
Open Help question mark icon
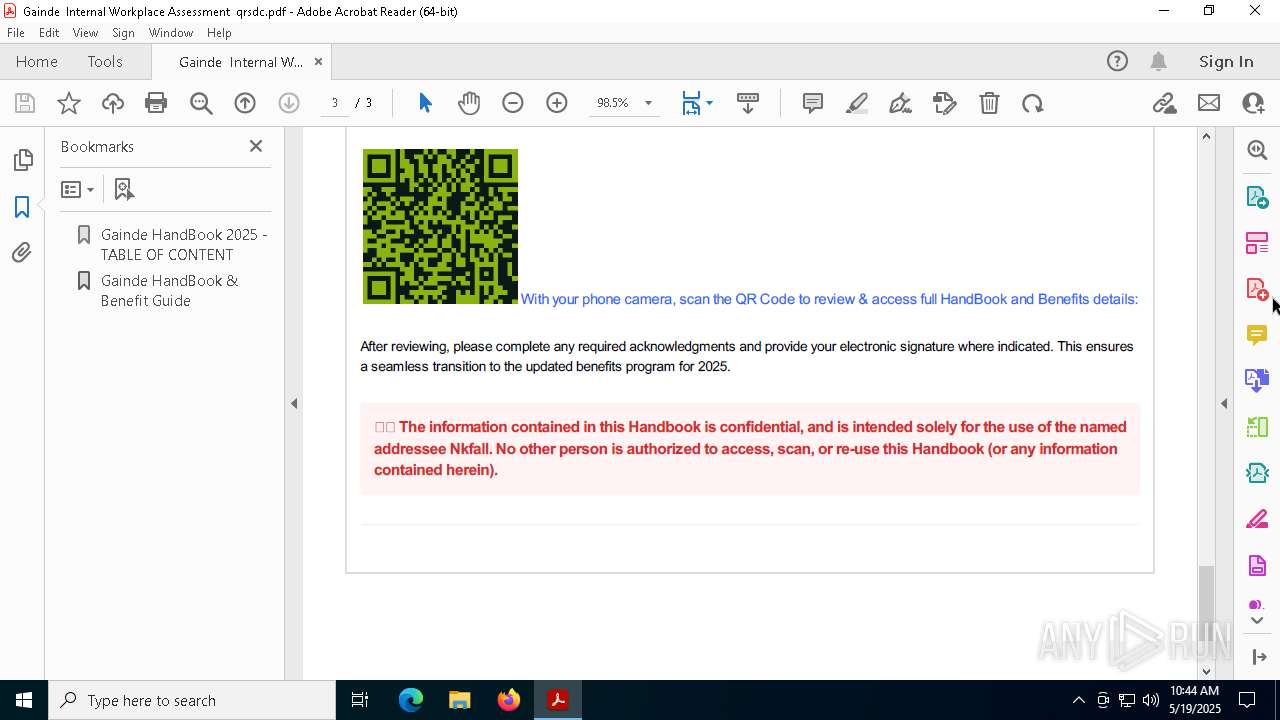(x=1117, y=61)
